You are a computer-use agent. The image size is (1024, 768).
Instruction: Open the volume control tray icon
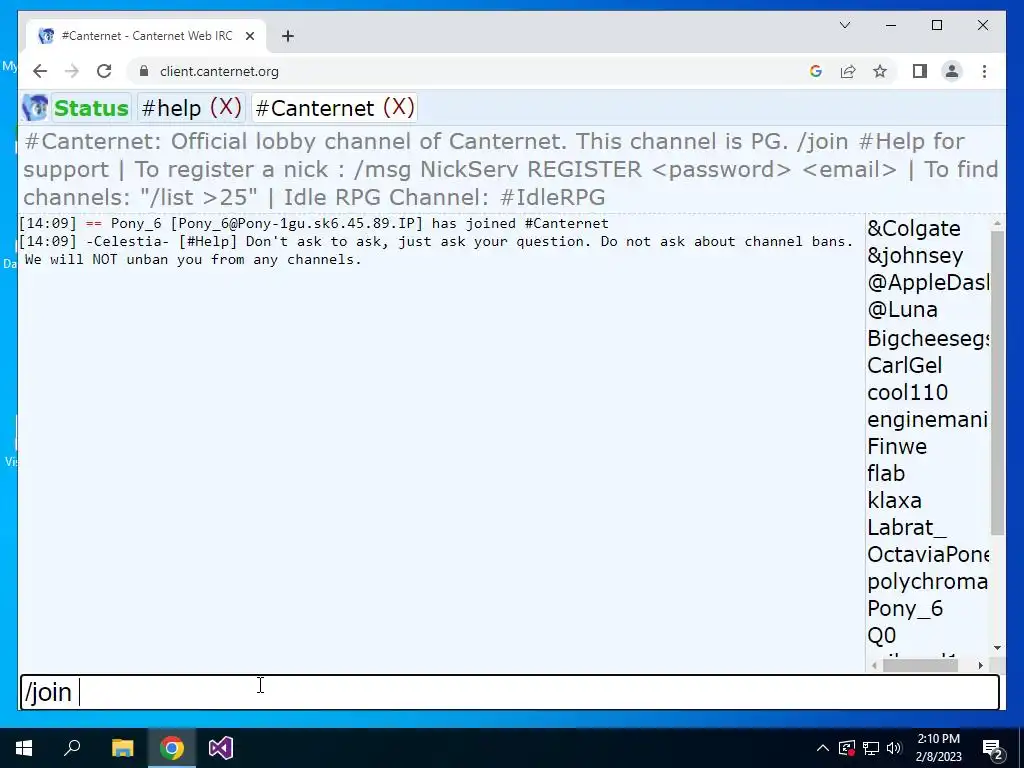[x=894, y=748]
